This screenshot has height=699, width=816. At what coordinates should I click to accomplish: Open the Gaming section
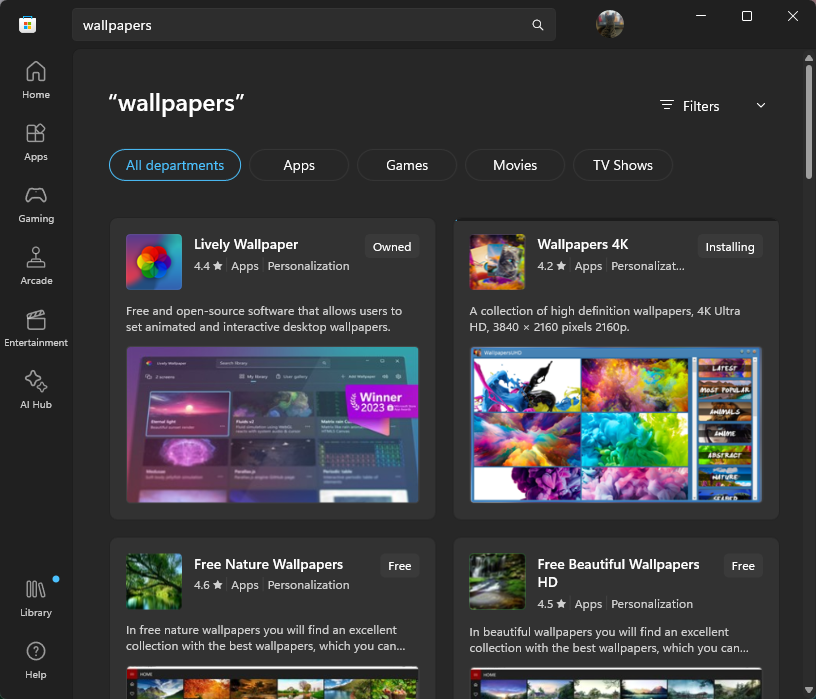pyautogui.click(x=35, y=203)
